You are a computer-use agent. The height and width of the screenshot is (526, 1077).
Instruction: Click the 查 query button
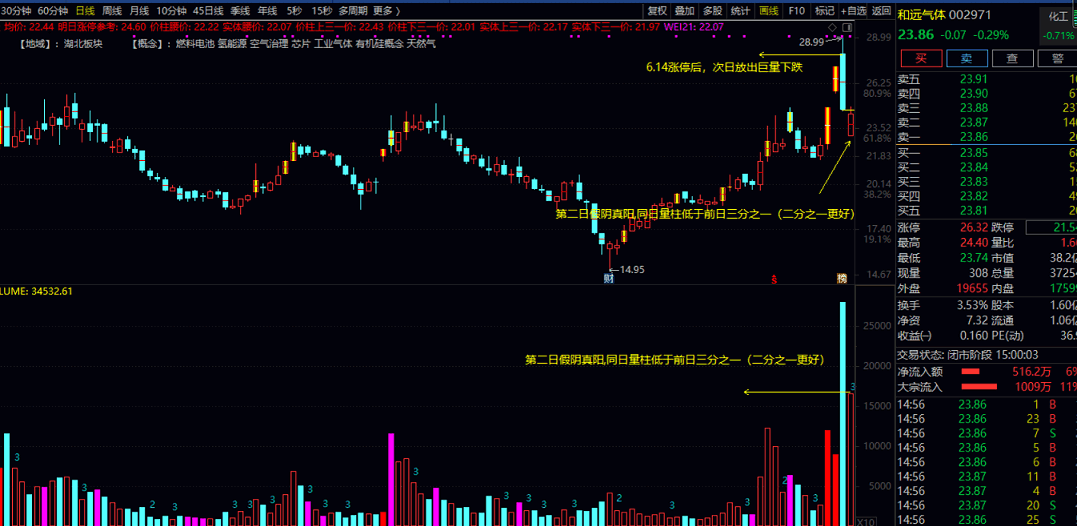coord(1012,58)
